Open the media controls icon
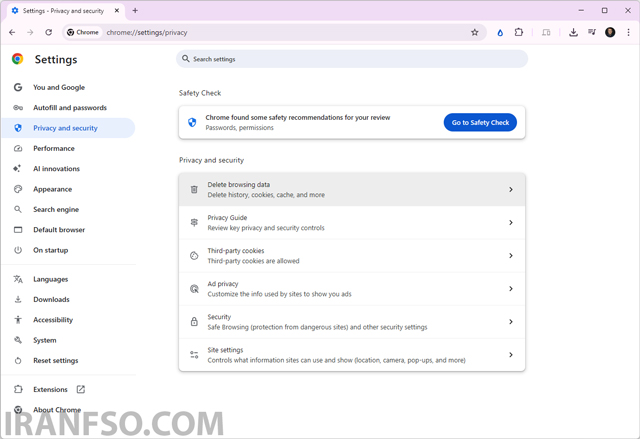 pos(592,32)
